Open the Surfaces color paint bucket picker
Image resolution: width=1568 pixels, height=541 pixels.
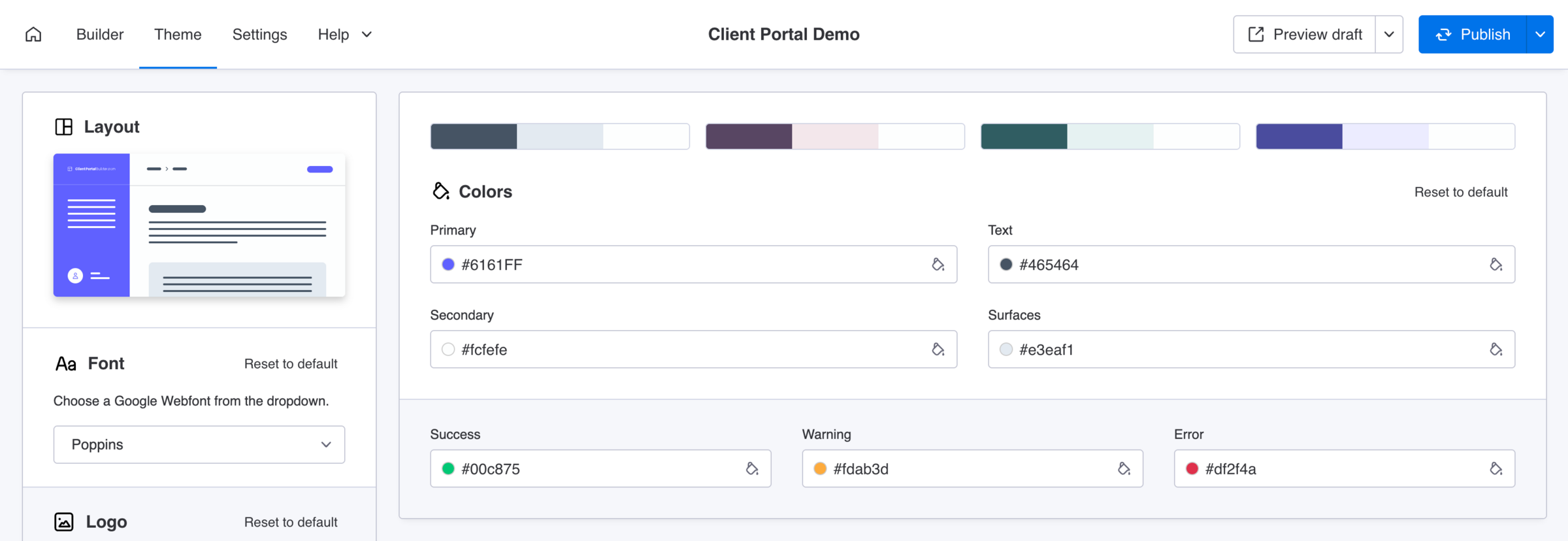(1495, 350)
